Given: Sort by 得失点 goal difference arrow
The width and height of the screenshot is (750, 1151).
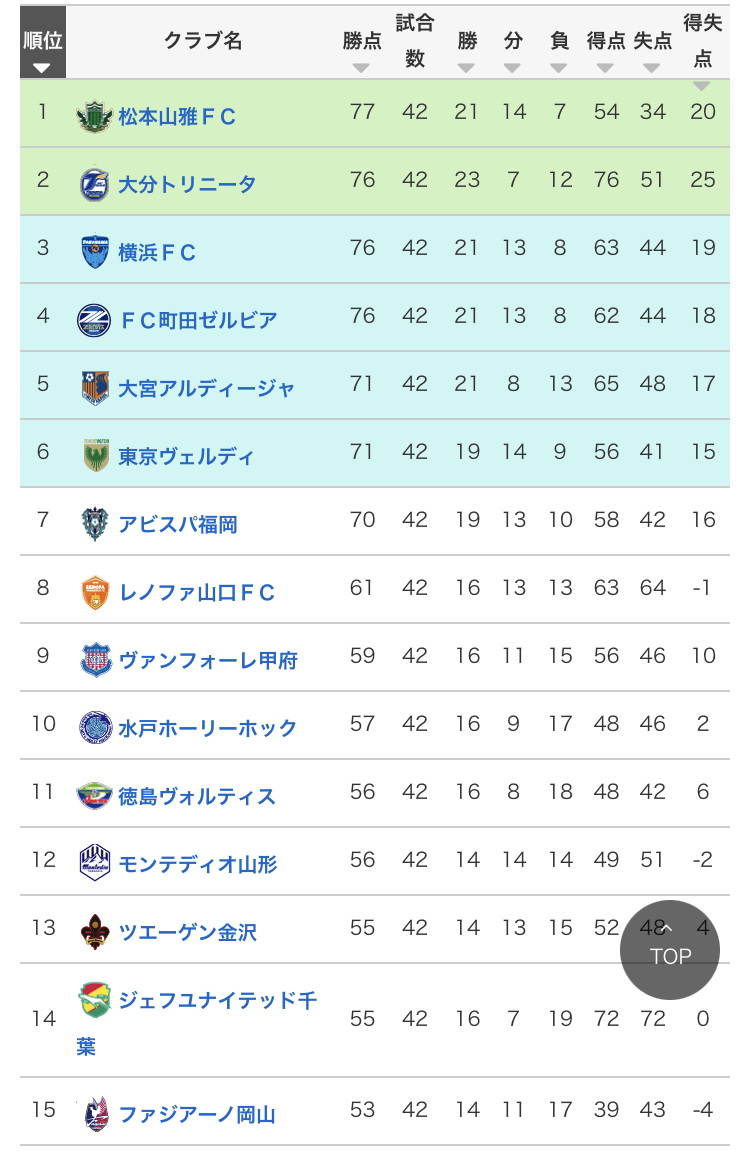Looking at the screenshot, I should point(702,86).
